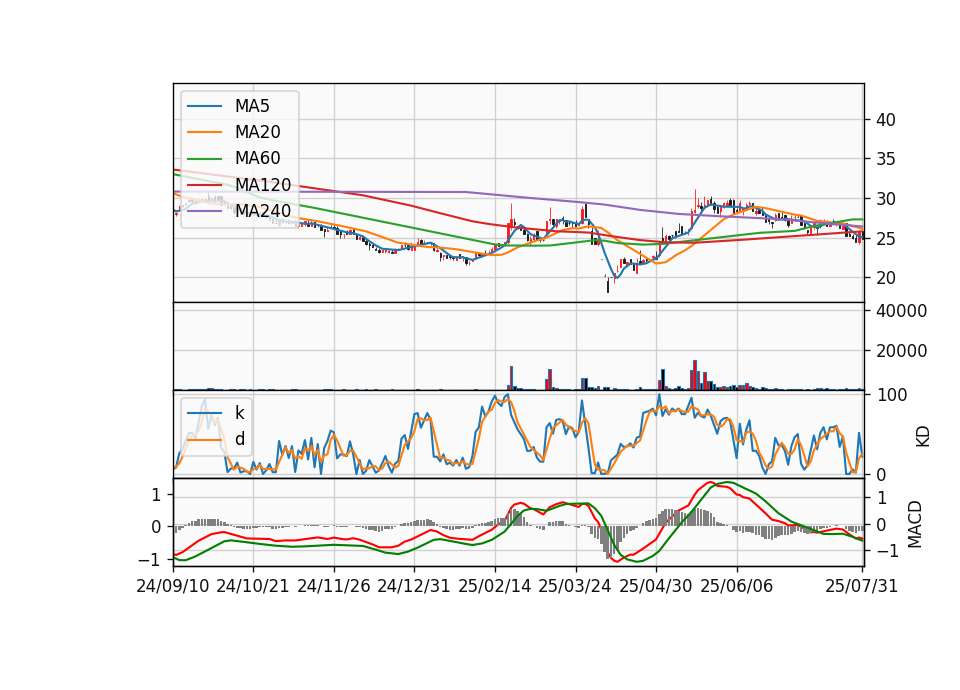
Task: Click the 25/04/30 date axis label
Action: tap(656, 586)
